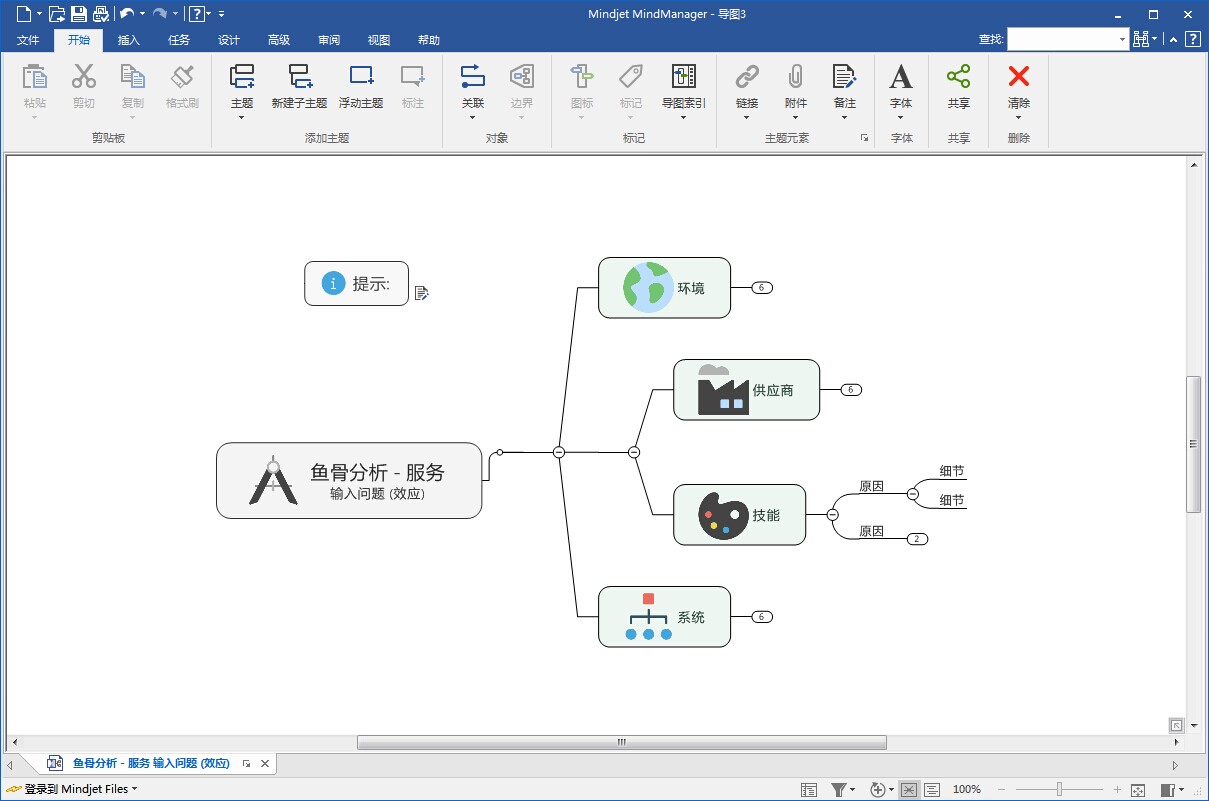Open the 导图索引 (Map Index) panel

684,90
